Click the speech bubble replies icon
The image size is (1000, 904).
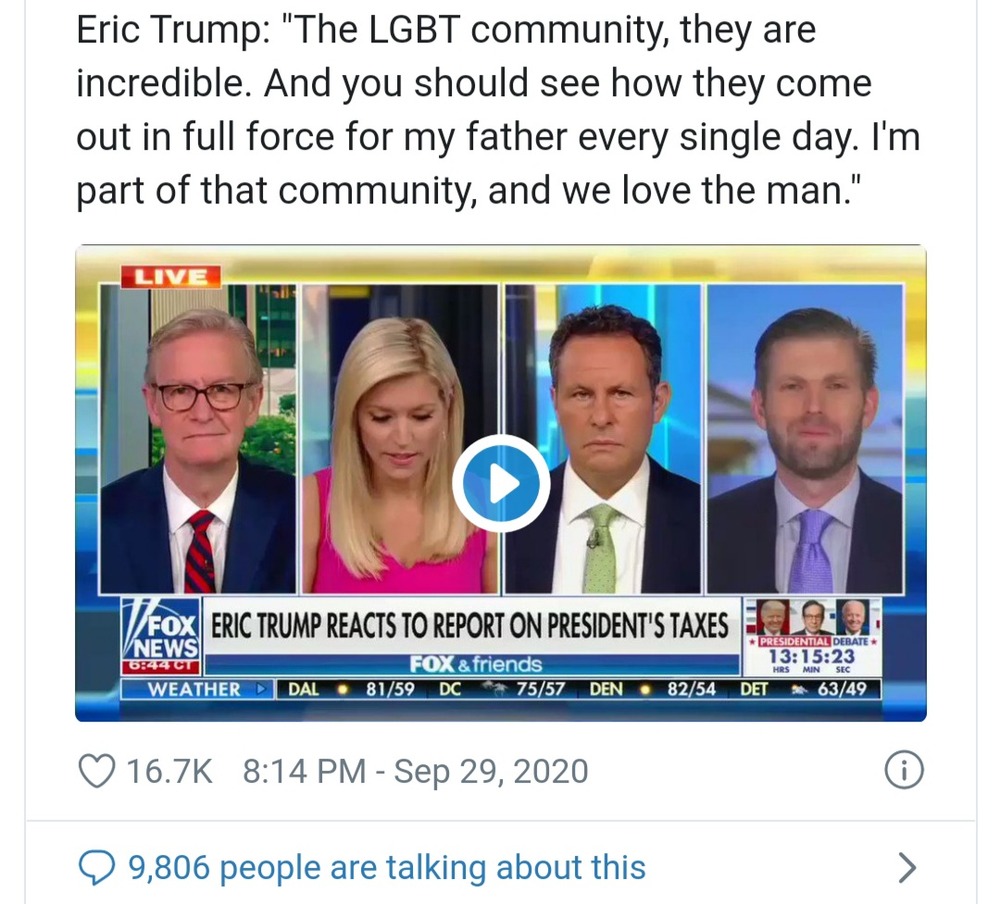click(x=96, y=868)
